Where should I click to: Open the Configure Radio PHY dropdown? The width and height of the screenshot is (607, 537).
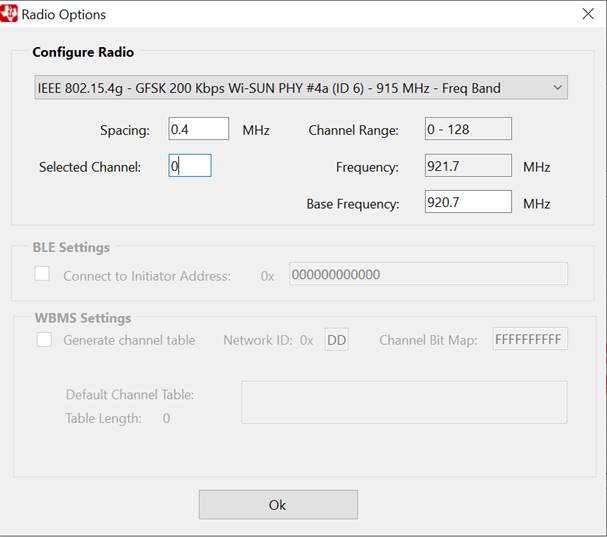pyautogui.click(x=300, y=88)
